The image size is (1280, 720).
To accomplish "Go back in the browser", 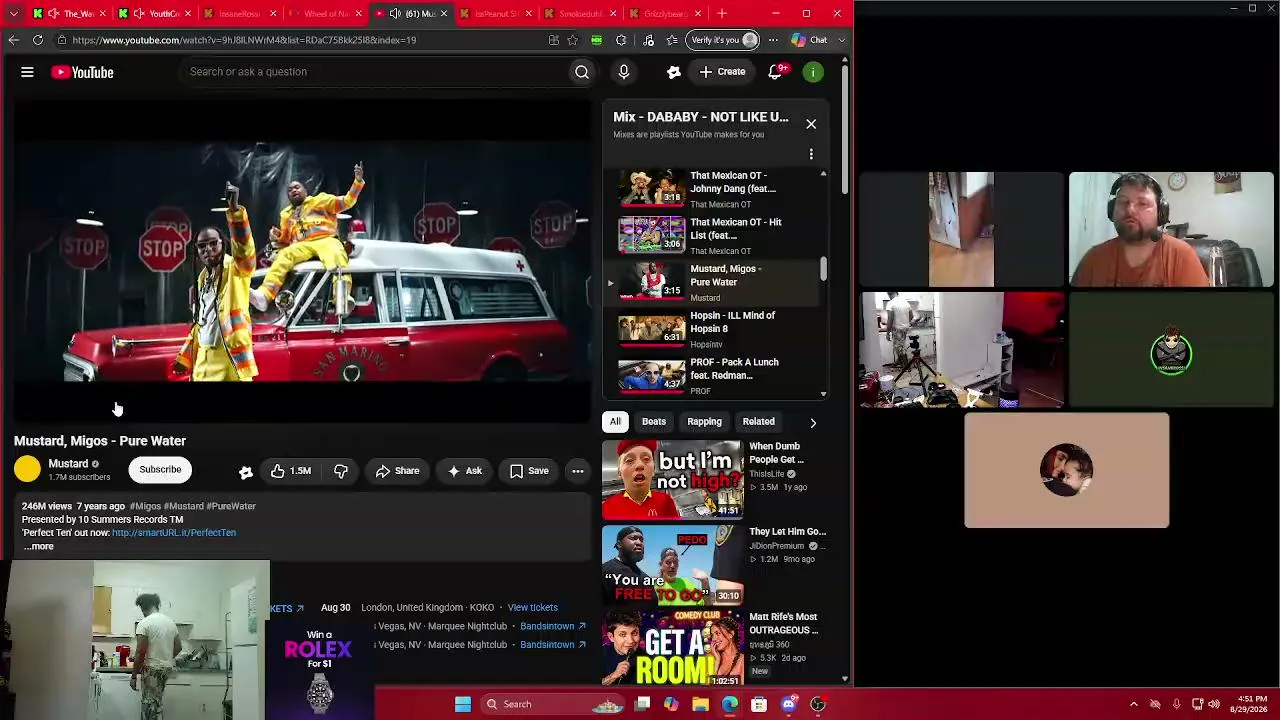I will coord(13,40).
